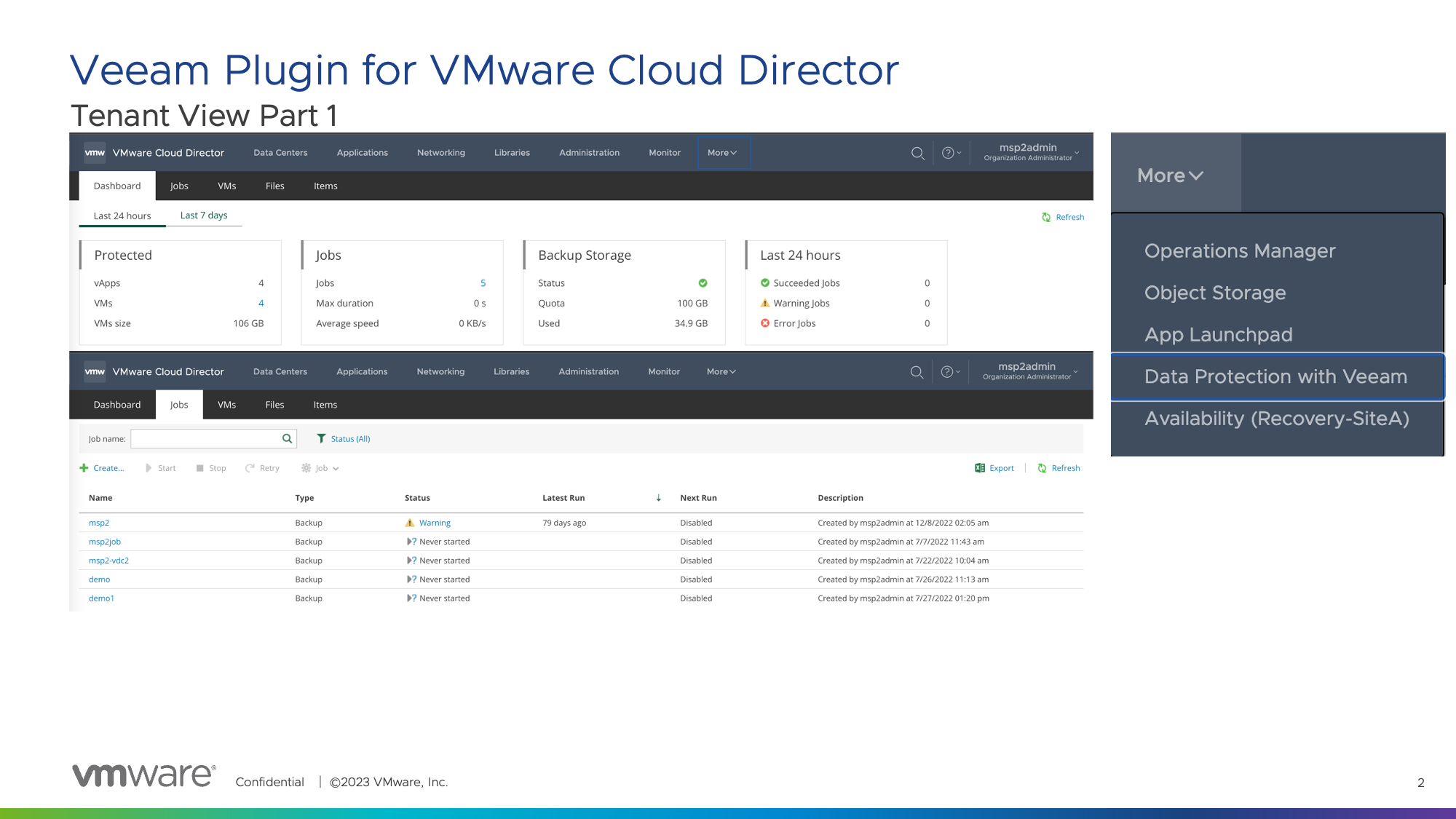Screen dimensions: 1456x819
Task: Click the Warning Jobs triangle icon
Action: tap(765, 303)
